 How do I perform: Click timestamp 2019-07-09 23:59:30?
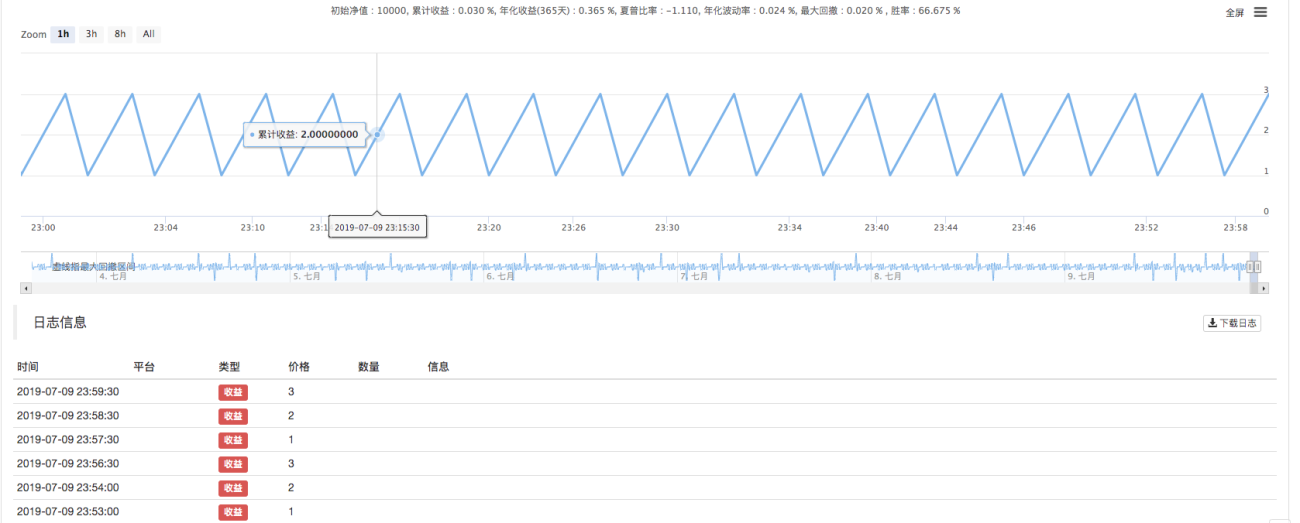pos(68,392)
